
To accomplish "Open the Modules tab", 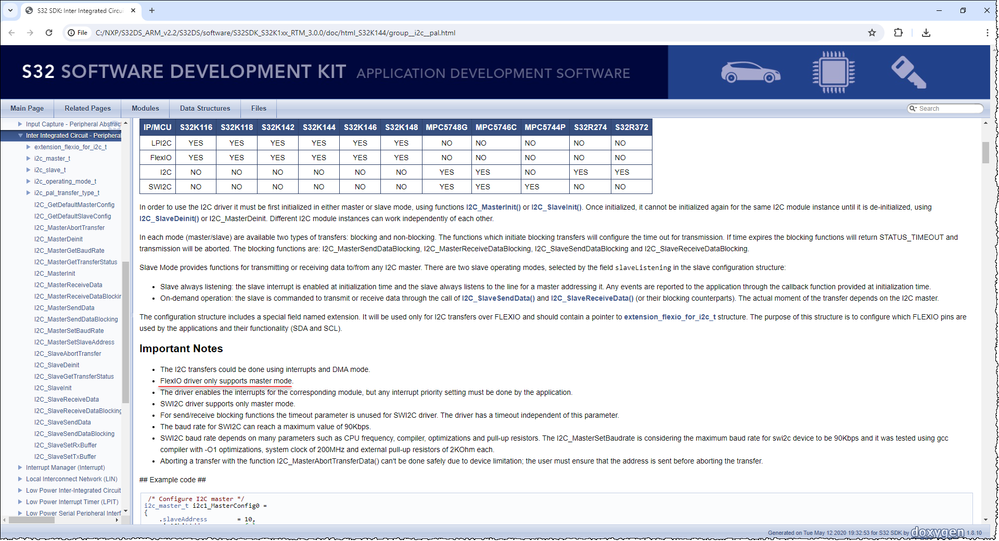I will click(x=145, y=108).
